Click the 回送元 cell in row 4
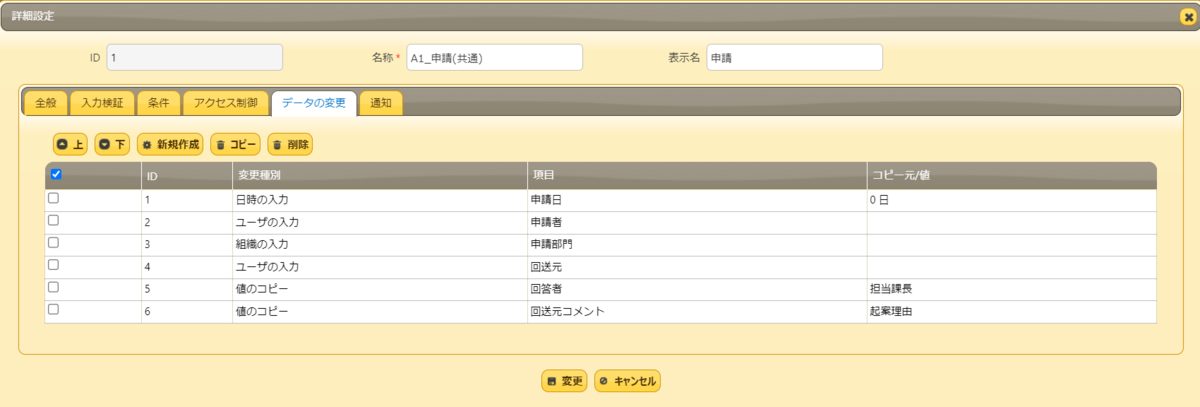The height and width of the screenshot is (407, 1200). (x=697, y=267)
